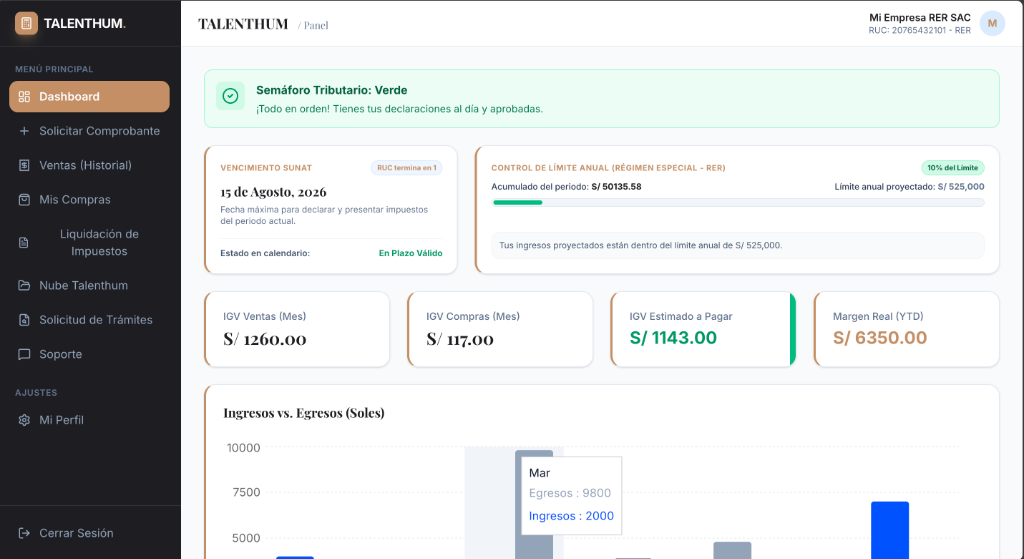Click 'Semáforo Tributario: Verde' heading
Viewport: 1024px width, 559px height.
pos(332,90)
